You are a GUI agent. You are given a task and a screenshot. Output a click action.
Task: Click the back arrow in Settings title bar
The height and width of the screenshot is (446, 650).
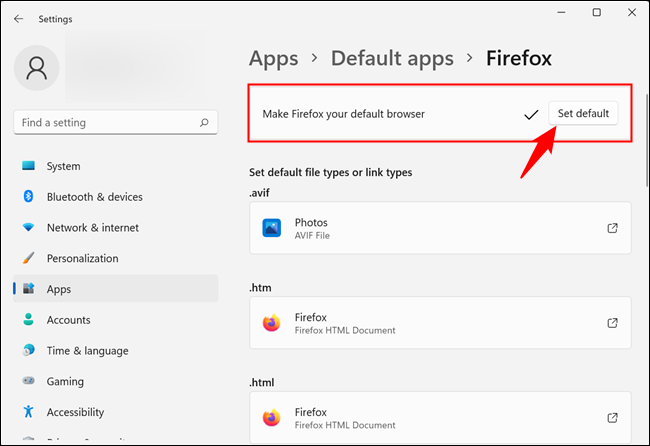click(19, 18)
